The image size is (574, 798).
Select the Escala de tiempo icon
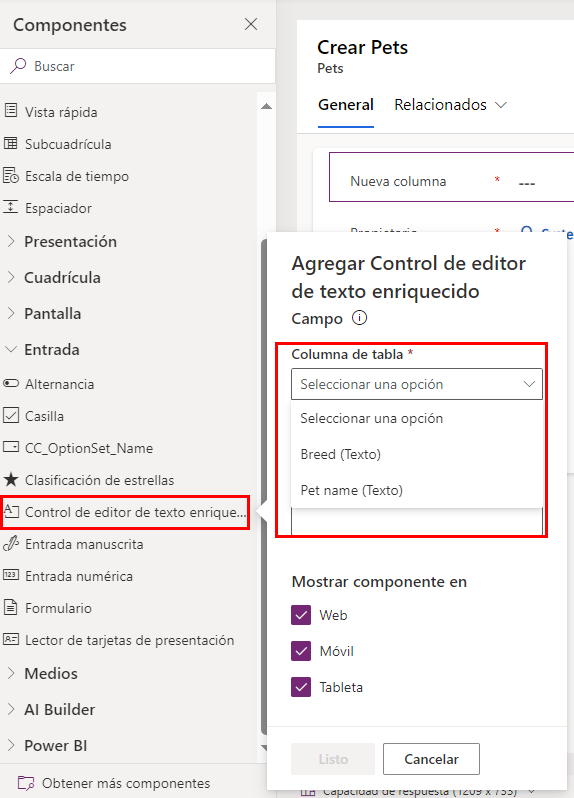click(x=11, y=176)
